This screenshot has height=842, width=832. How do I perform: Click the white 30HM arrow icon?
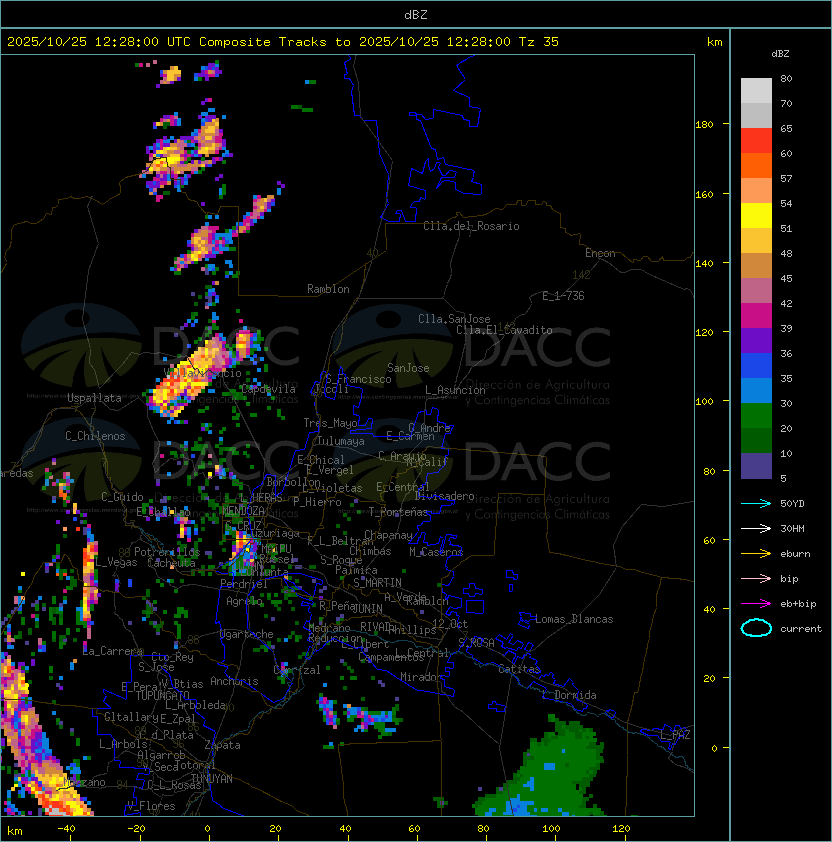756,528
